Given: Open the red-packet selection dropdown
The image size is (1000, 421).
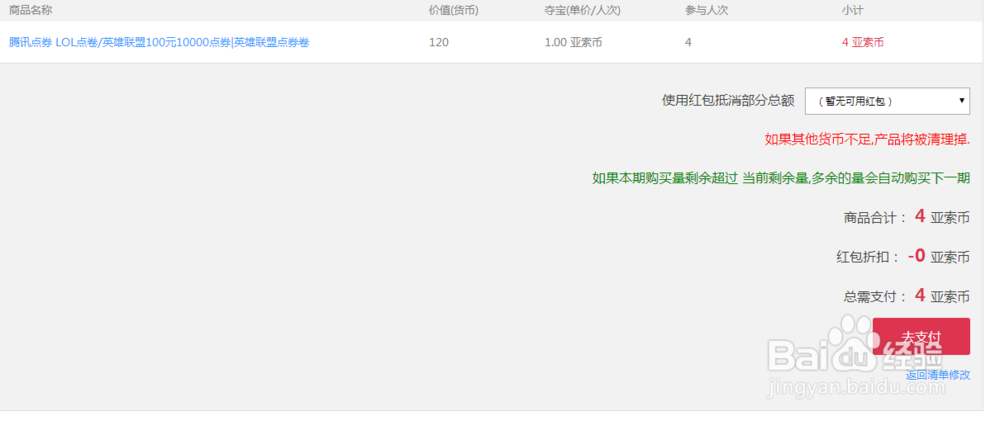Looking at the screenshot, I should pos(887,101).
